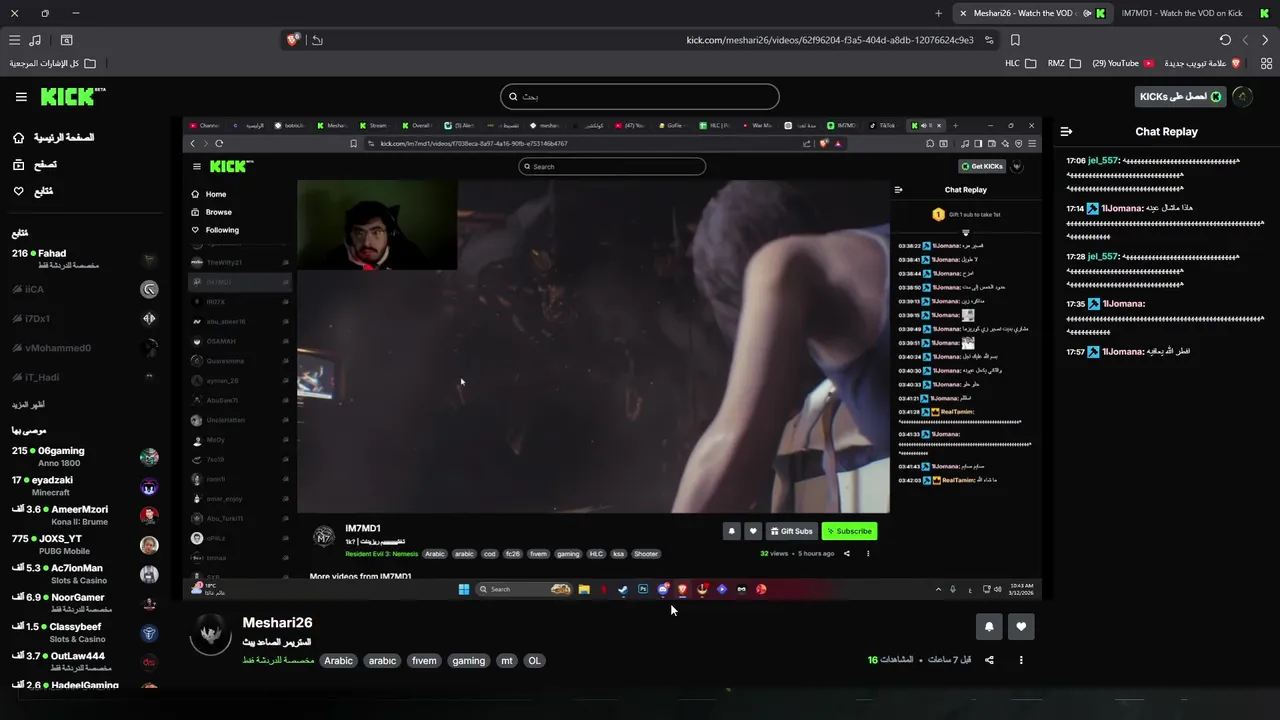Click the Brave shields icon in the address bar
The height and width of the screenshot is (720, 1280).
[293, 40]
